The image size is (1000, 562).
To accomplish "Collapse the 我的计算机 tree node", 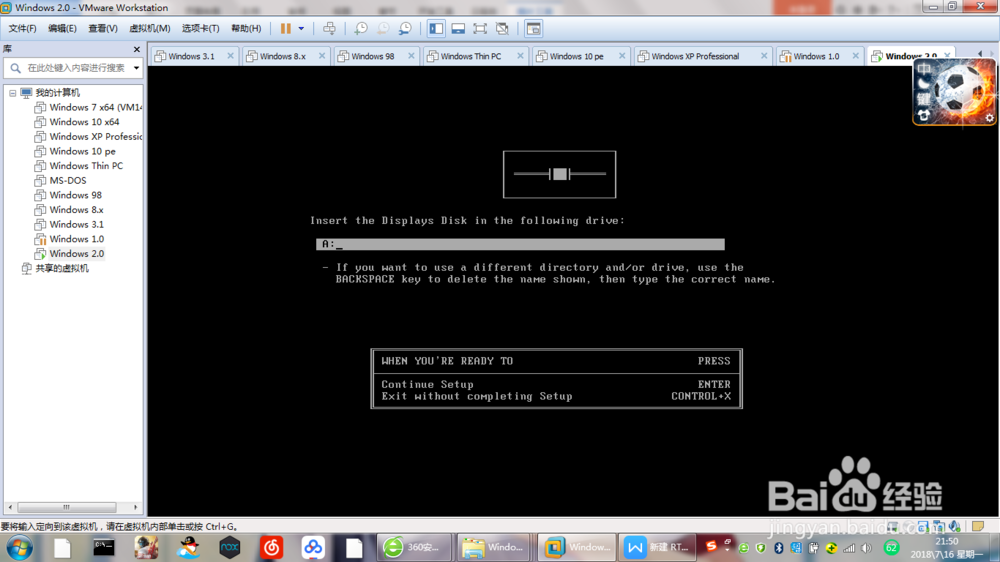I will click(x=12, y=93).
